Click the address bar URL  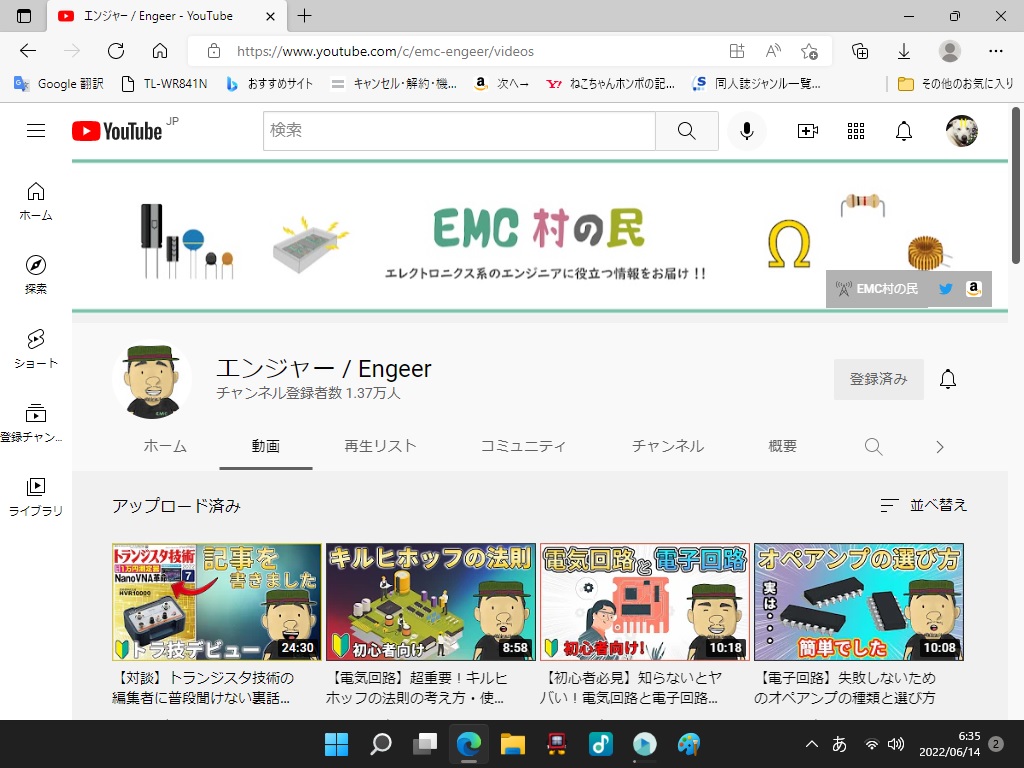[x=385, y=52]
